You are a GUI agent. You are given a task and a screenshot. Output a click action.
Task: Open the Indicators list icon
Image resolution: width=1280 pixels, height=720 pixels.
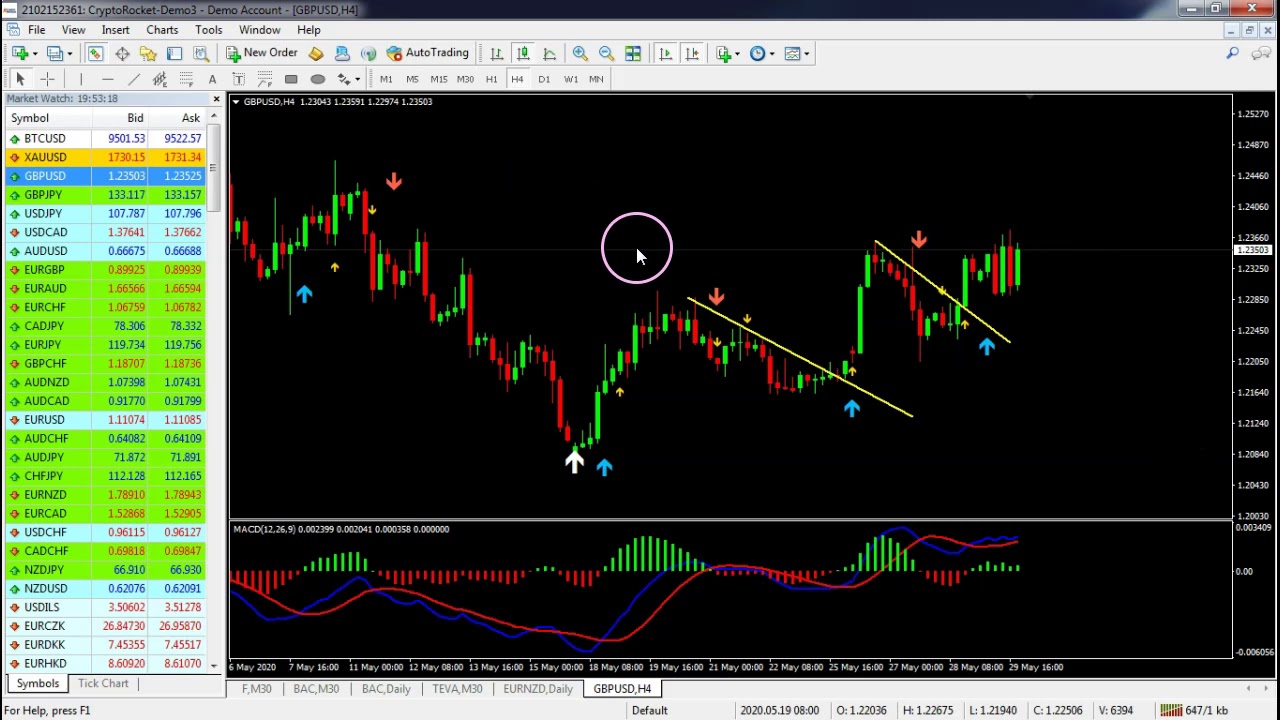724,53
